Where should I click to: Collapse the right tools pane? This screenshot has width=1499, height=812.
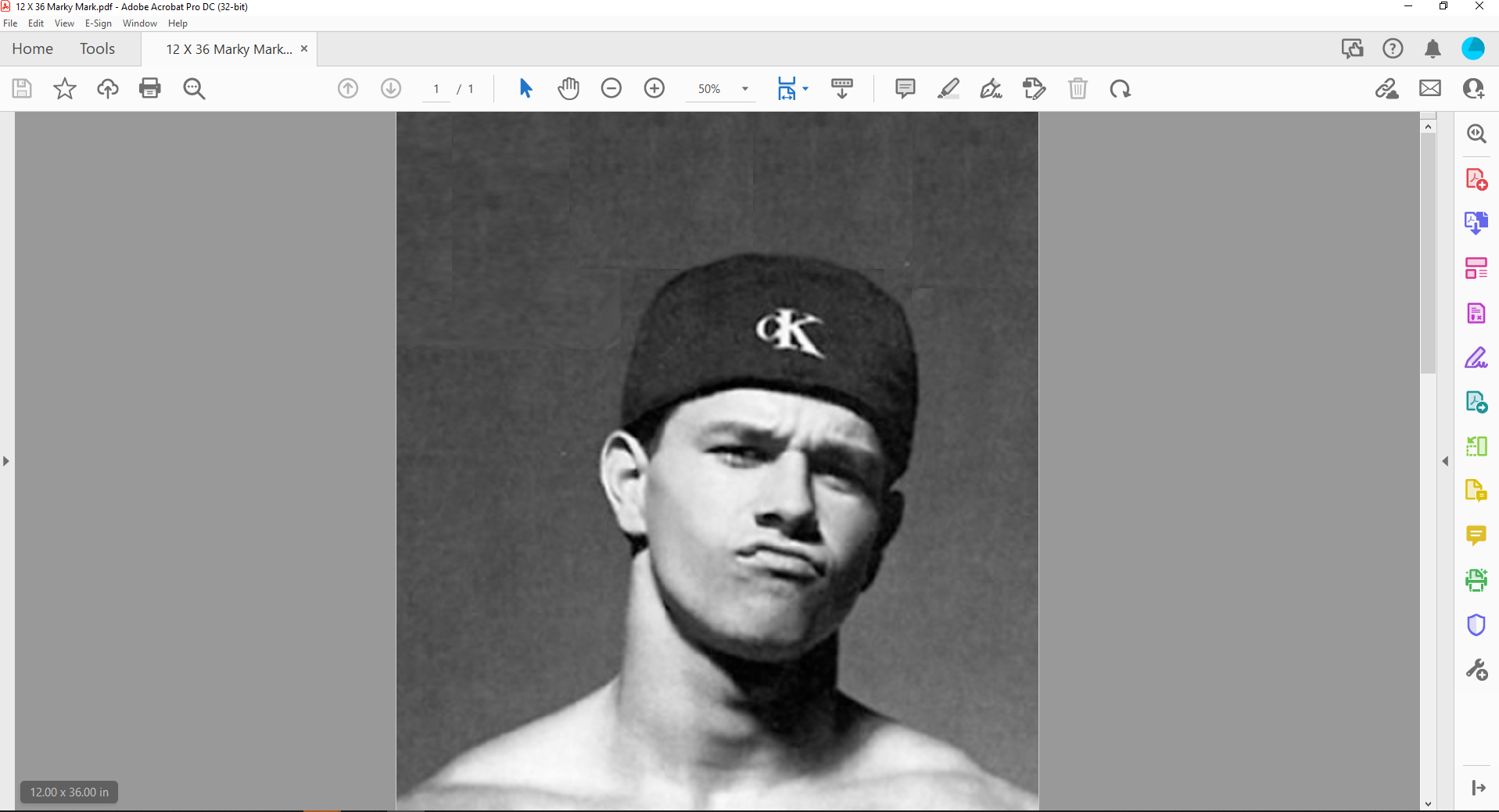point(1445,461)
